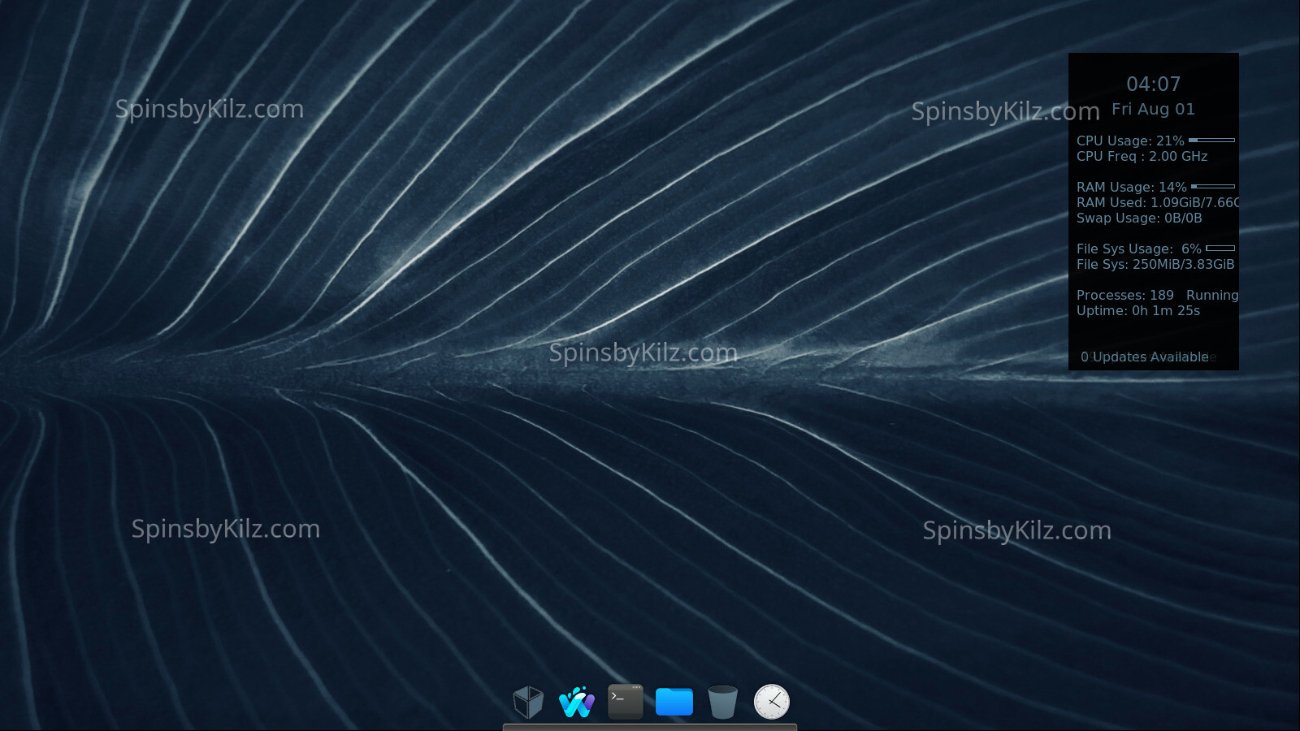The height and width of the screenshot is (731, 1300).
Task: Click the RAM usage progress bar
Action: tap(1212, 186)
